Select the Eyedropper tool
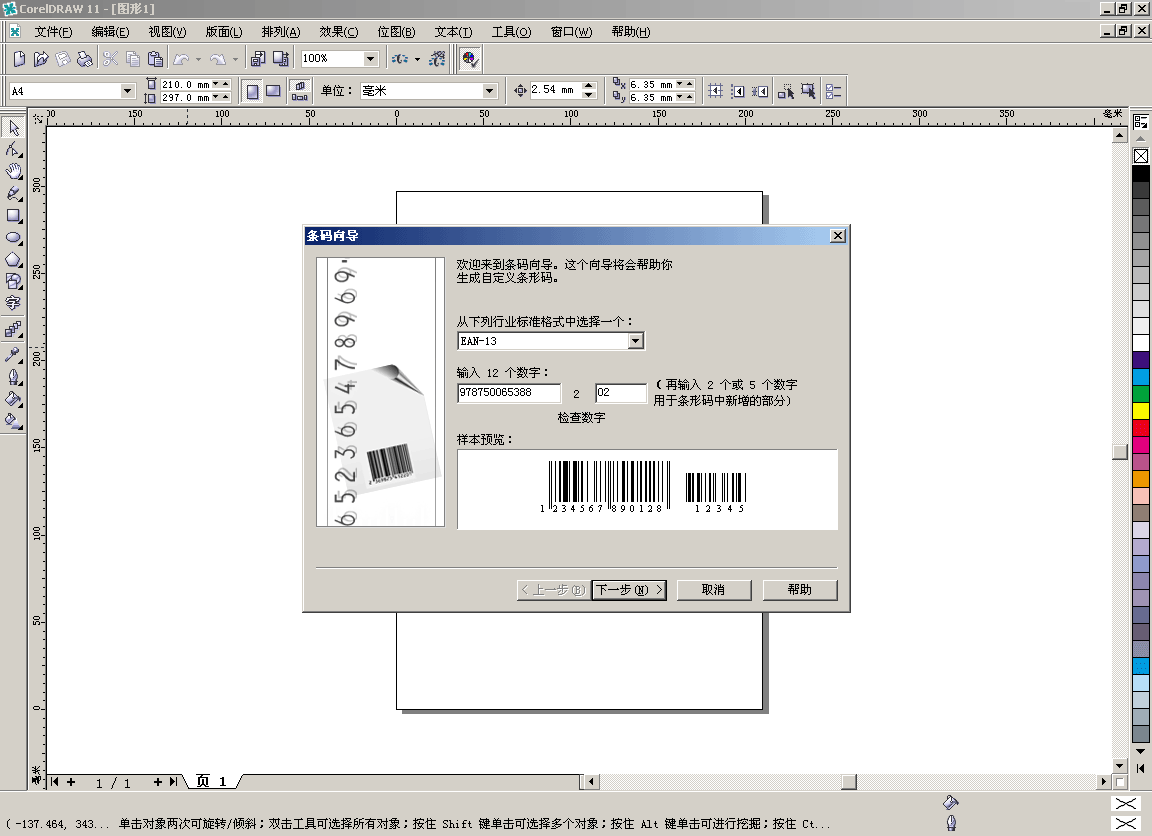The image size is (1152, 836). pos(13,354)
